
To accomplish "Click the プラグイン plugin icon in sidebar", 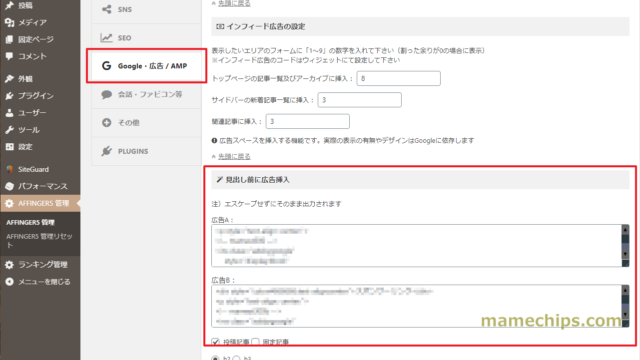I will tap(9, 96).
